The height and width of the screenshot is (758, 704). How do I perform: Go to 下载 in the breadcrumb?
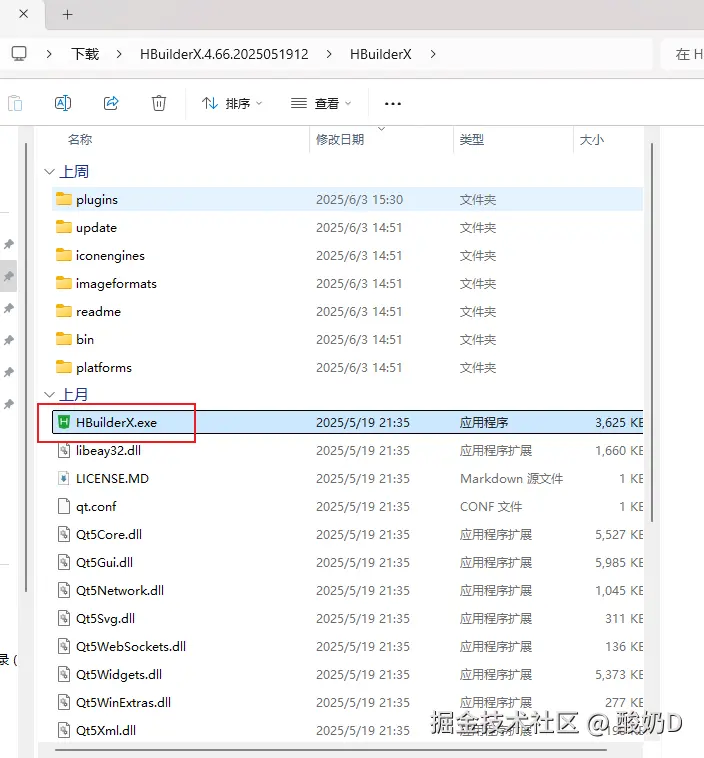coord(85,54)
